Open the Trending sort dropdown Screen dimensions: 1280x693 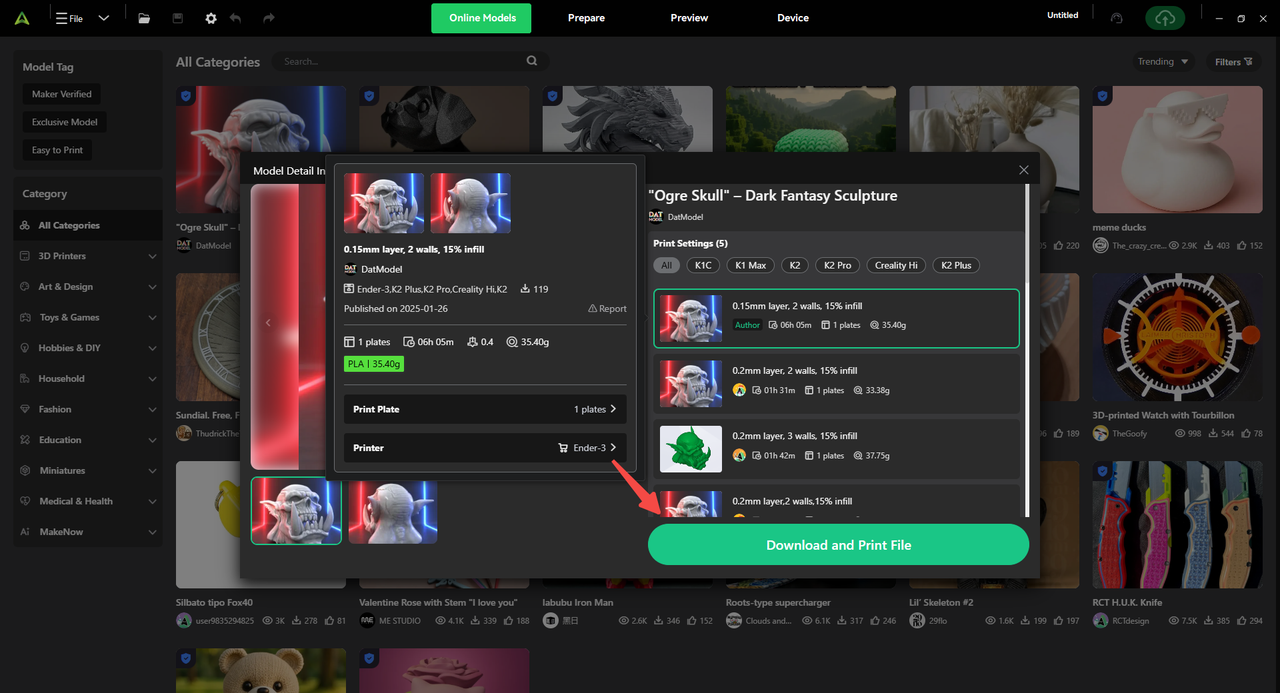point(1163,62)
